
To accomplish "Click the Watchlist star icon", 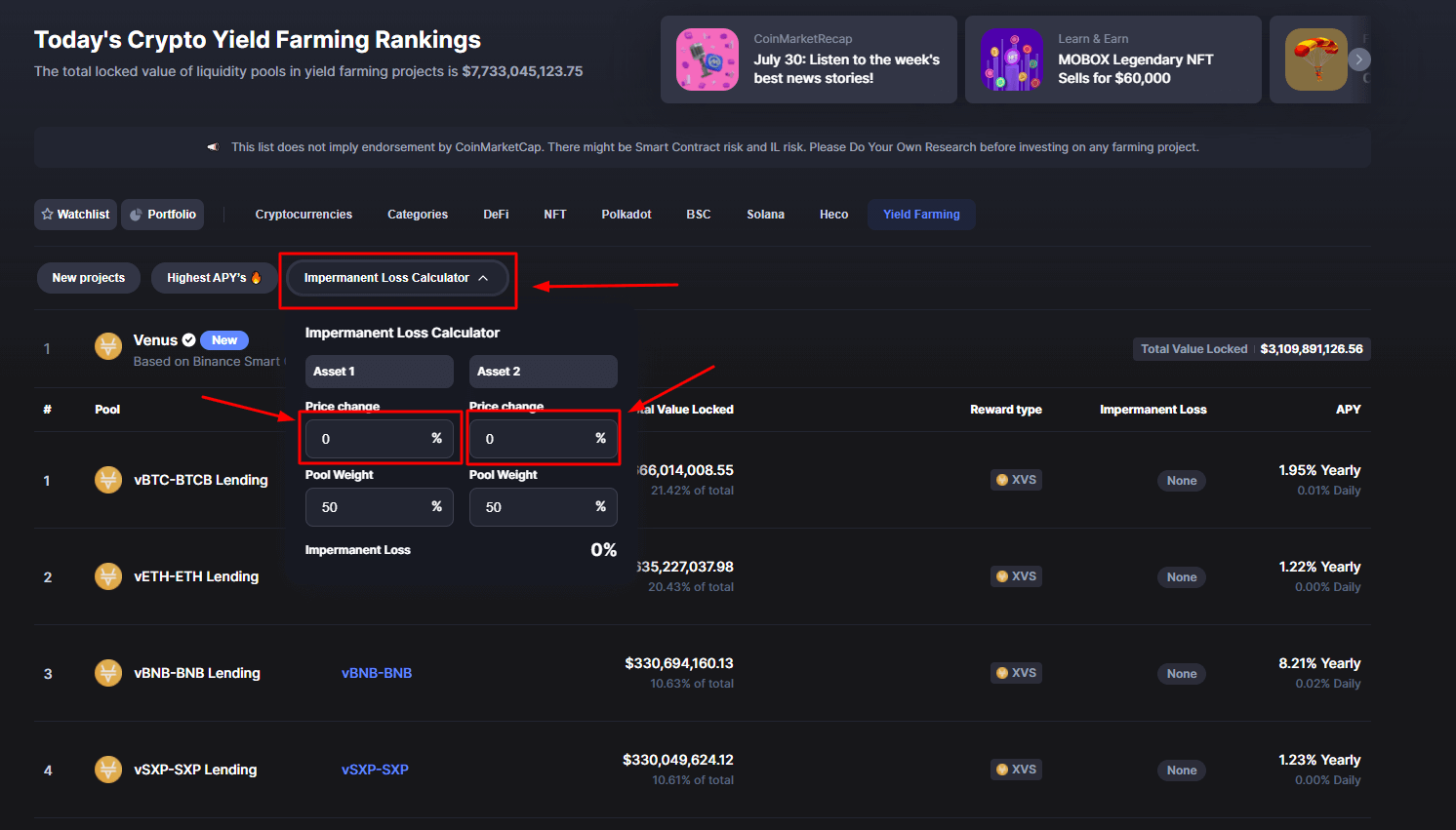I will click(47, 214).
